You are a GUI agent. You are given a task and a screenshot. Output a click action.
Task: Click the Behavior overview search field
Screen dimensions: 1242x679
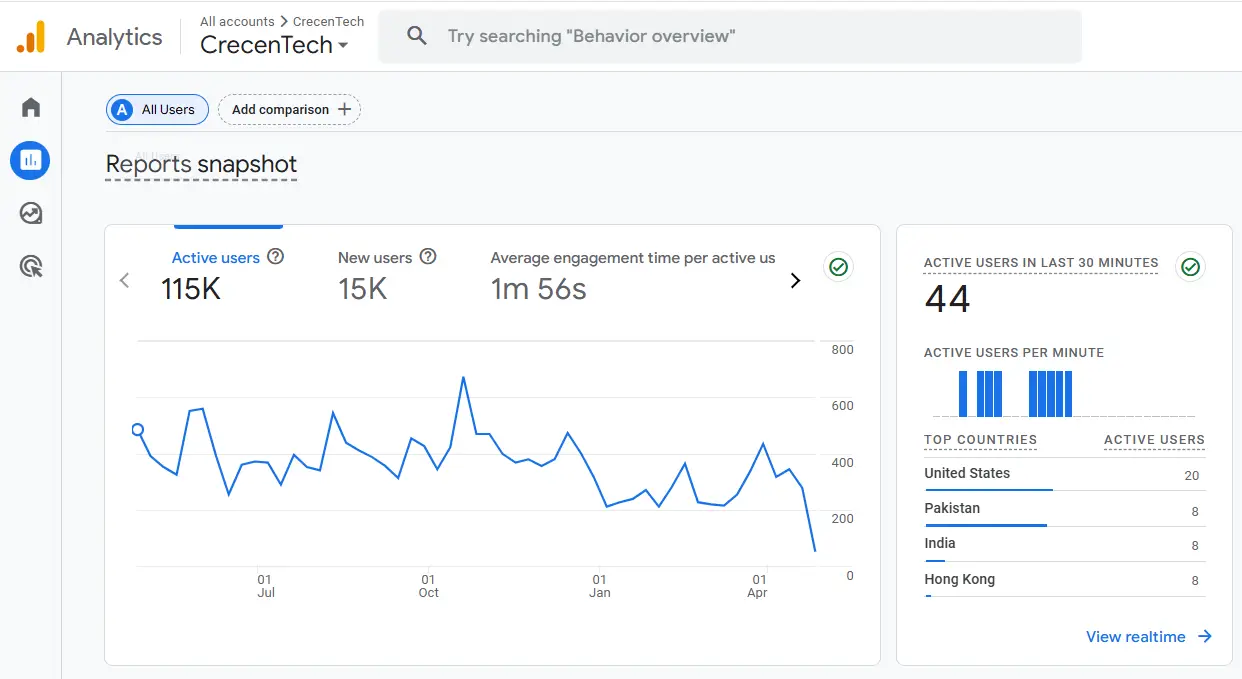[730, 36]
